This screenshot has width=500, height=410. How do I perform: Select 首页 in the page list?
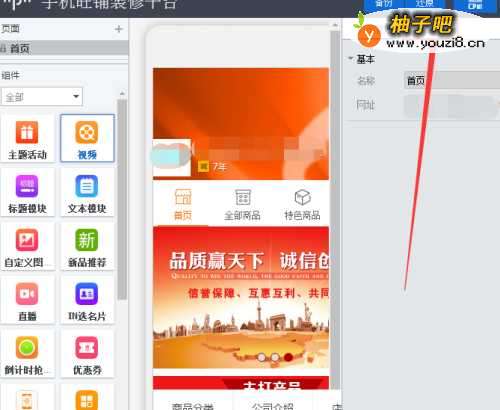tap(64, 49)
